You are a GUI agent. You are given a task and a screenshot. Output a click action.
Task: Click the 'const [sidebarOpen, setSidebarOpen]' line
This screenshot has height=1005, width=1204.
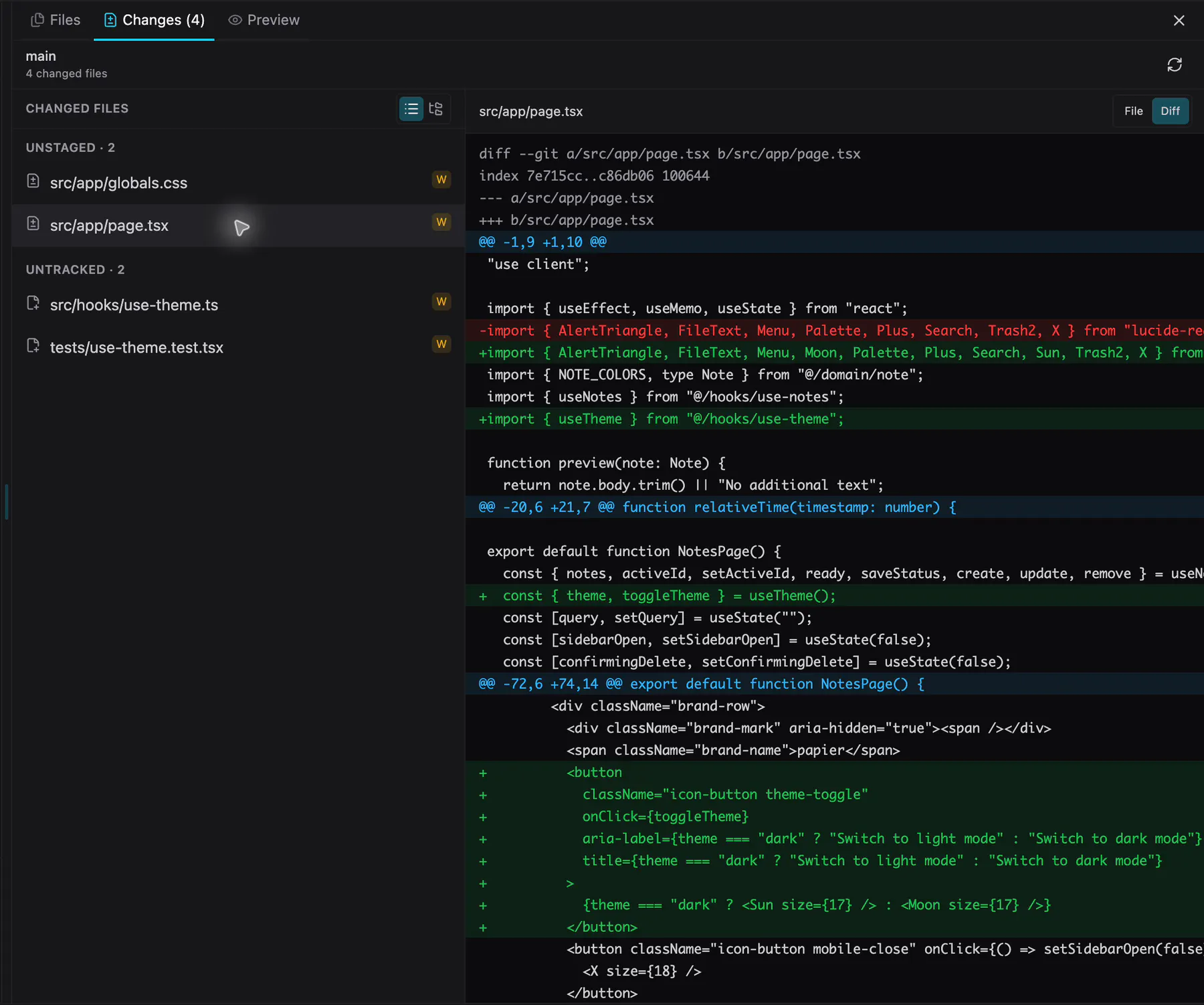pyautogui.click(x=835, y=640)
